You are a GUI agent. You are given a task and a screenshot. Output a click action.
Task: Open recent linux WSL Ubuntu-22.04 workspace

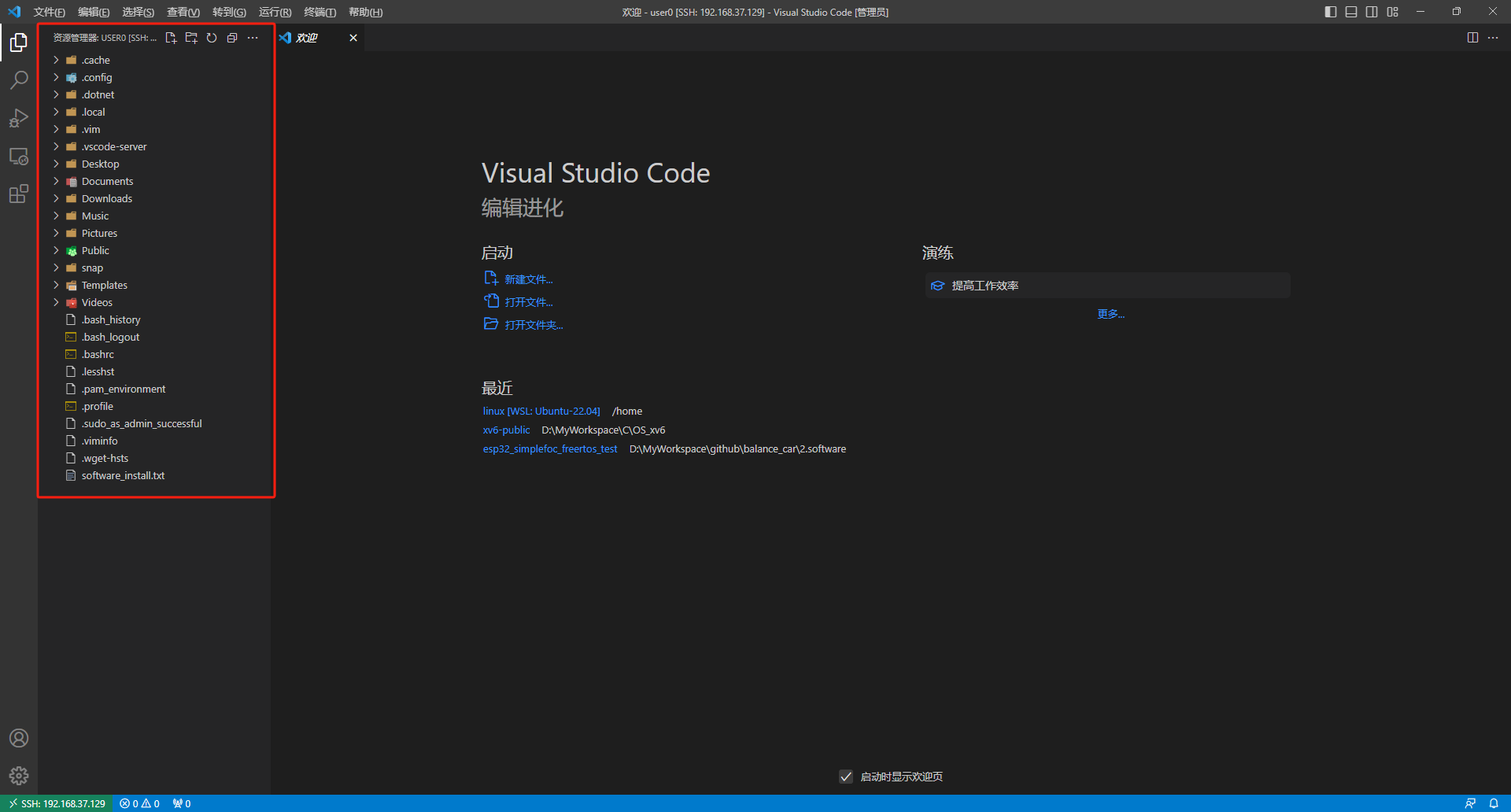point(541,411)
